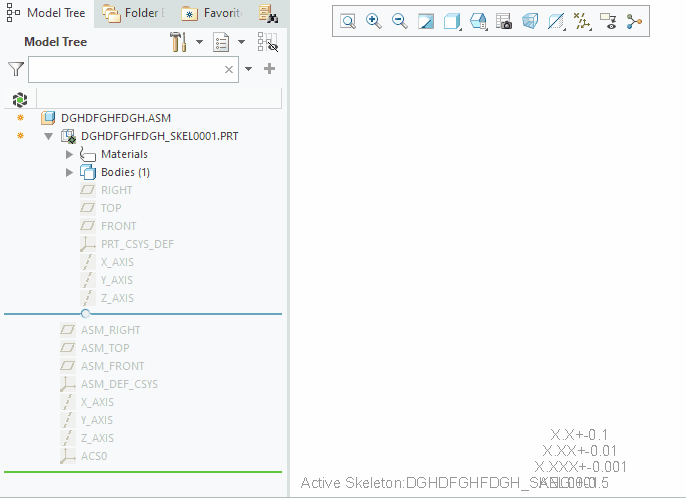686x498 pixels.
Task: Open the Display Style cube icon
Action: coord(452,21)
